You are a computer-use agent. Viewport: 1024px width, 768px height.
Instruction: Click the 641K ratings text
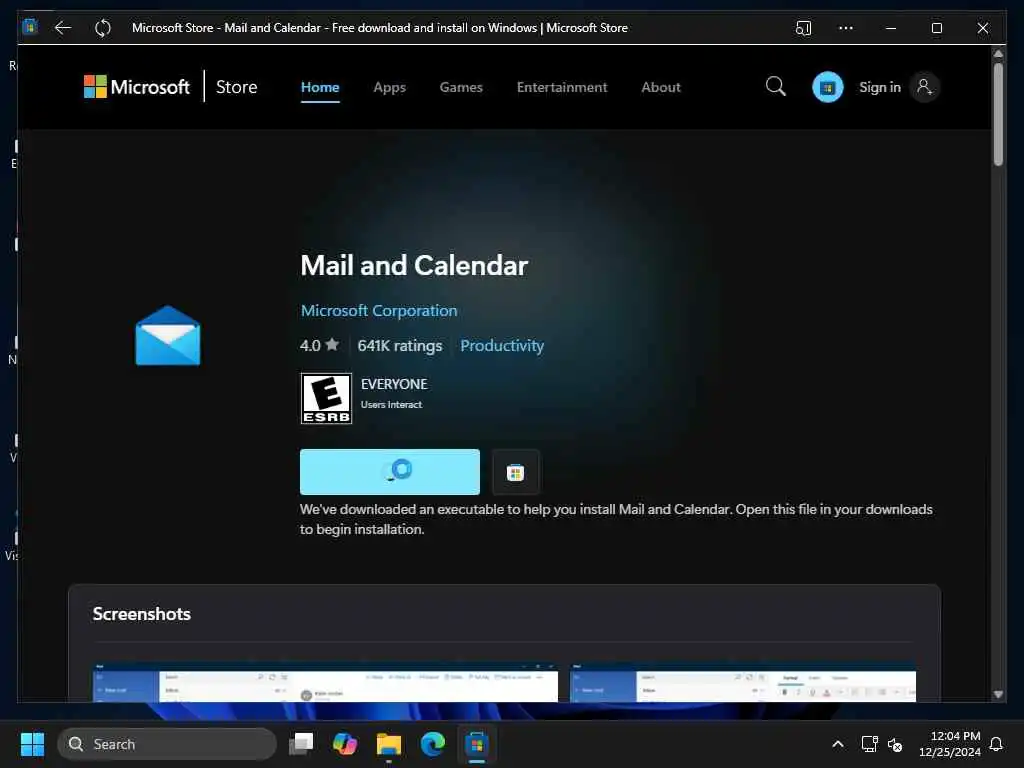pos(400,345)
